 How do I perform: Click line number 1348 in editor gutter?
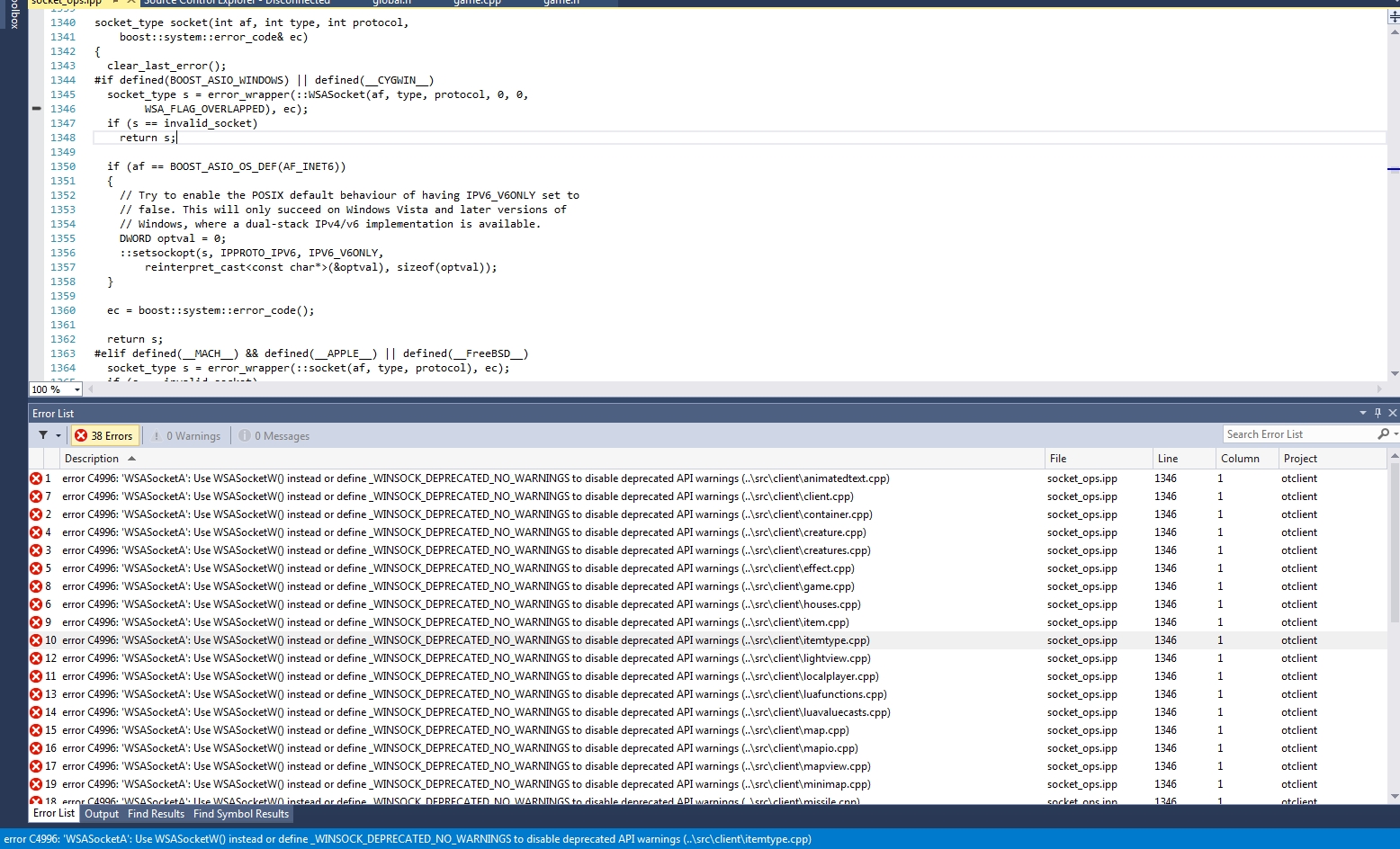coord(63,138)
